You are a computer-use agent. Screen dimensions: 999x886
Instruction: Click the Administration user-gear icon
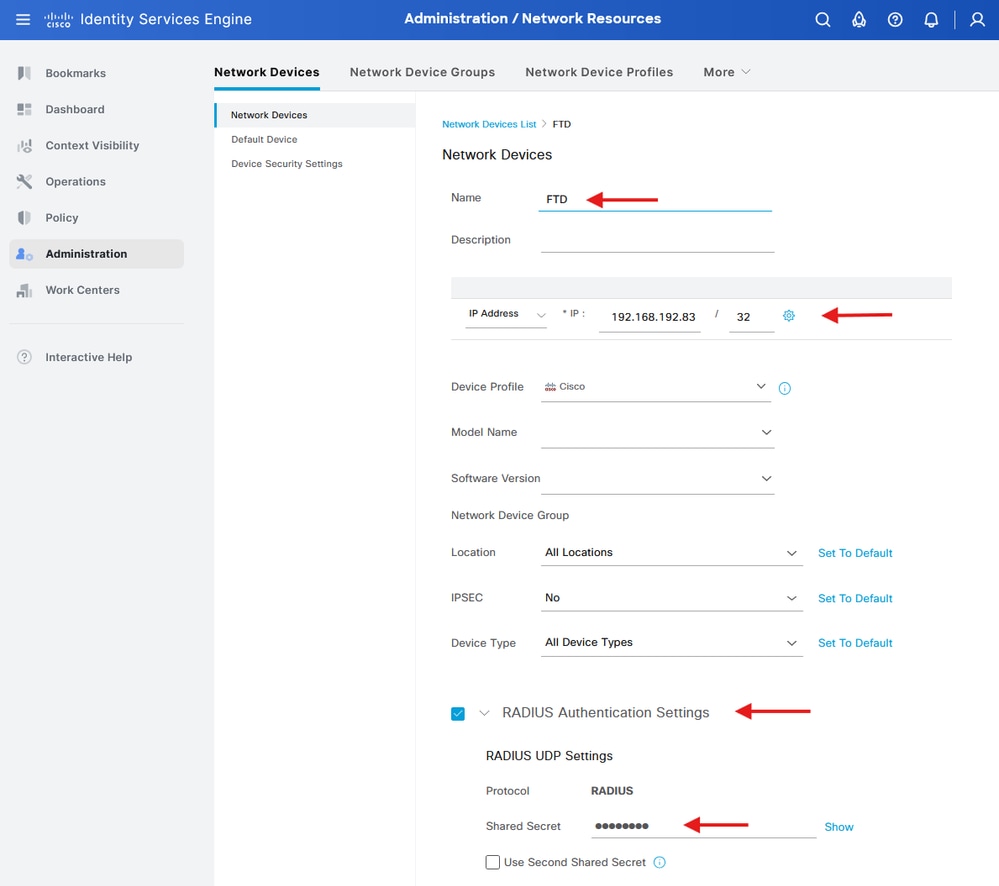pos(24,254)
